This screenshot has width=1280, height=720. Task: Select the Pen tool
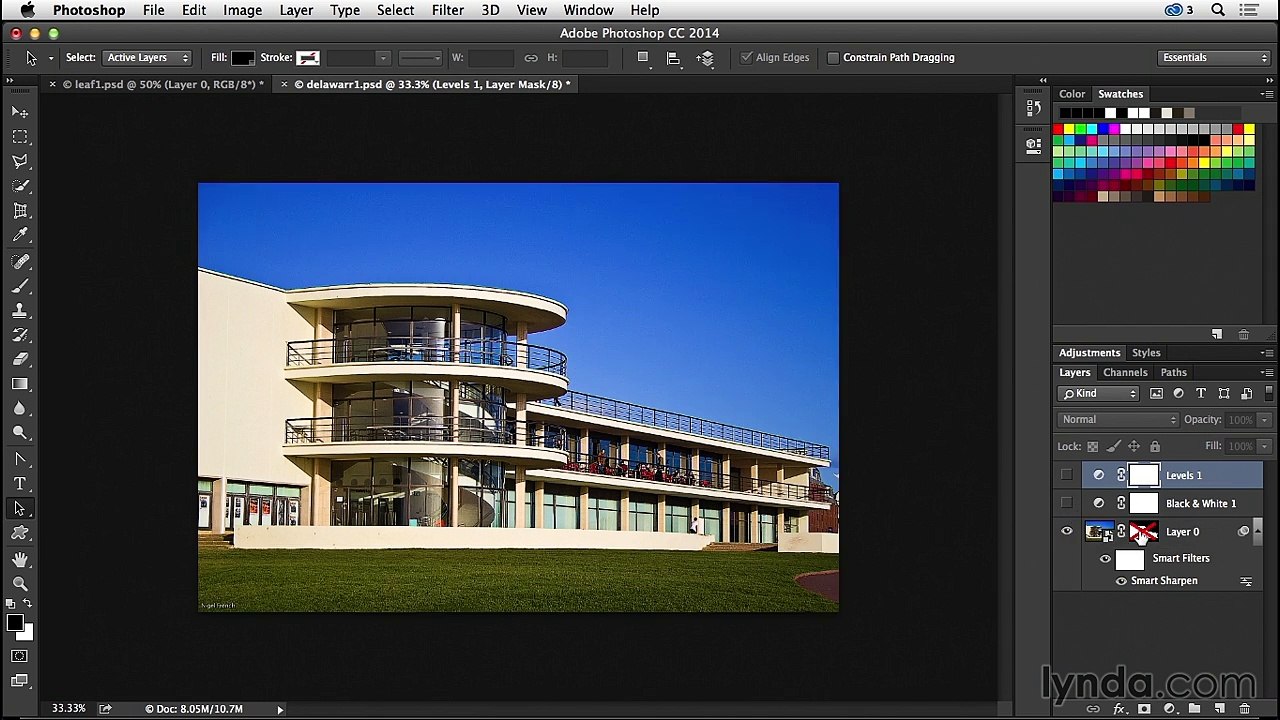click(x=20, y=459)
